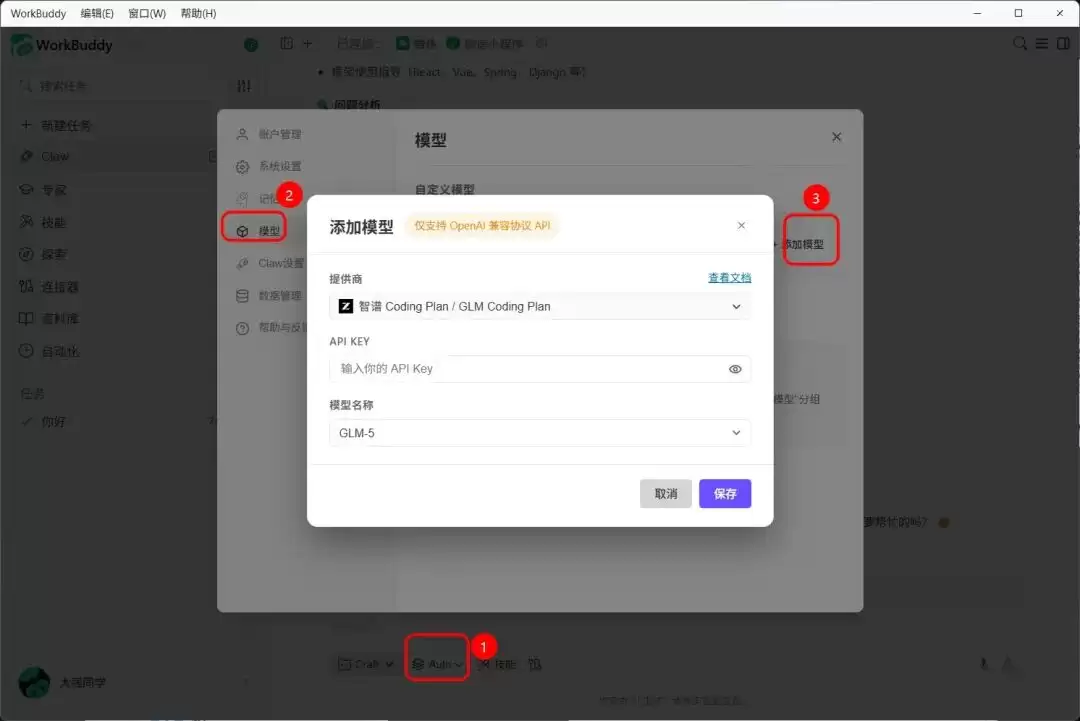Select the 模型 settings tab
This screenshot has width=1080, height=721.
tap(258, 231)
